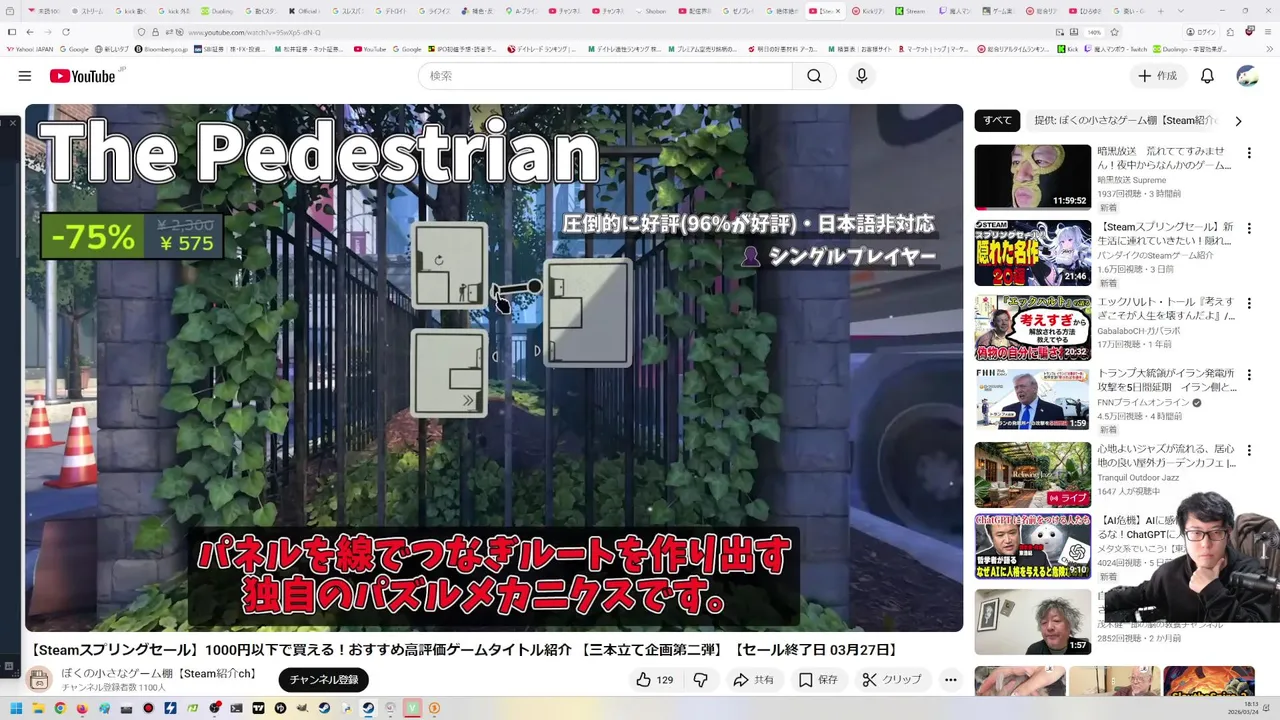Screen dimensions: 1280x720
Task: Open the browser sidebar toggle icon
Action: point(12,32)
